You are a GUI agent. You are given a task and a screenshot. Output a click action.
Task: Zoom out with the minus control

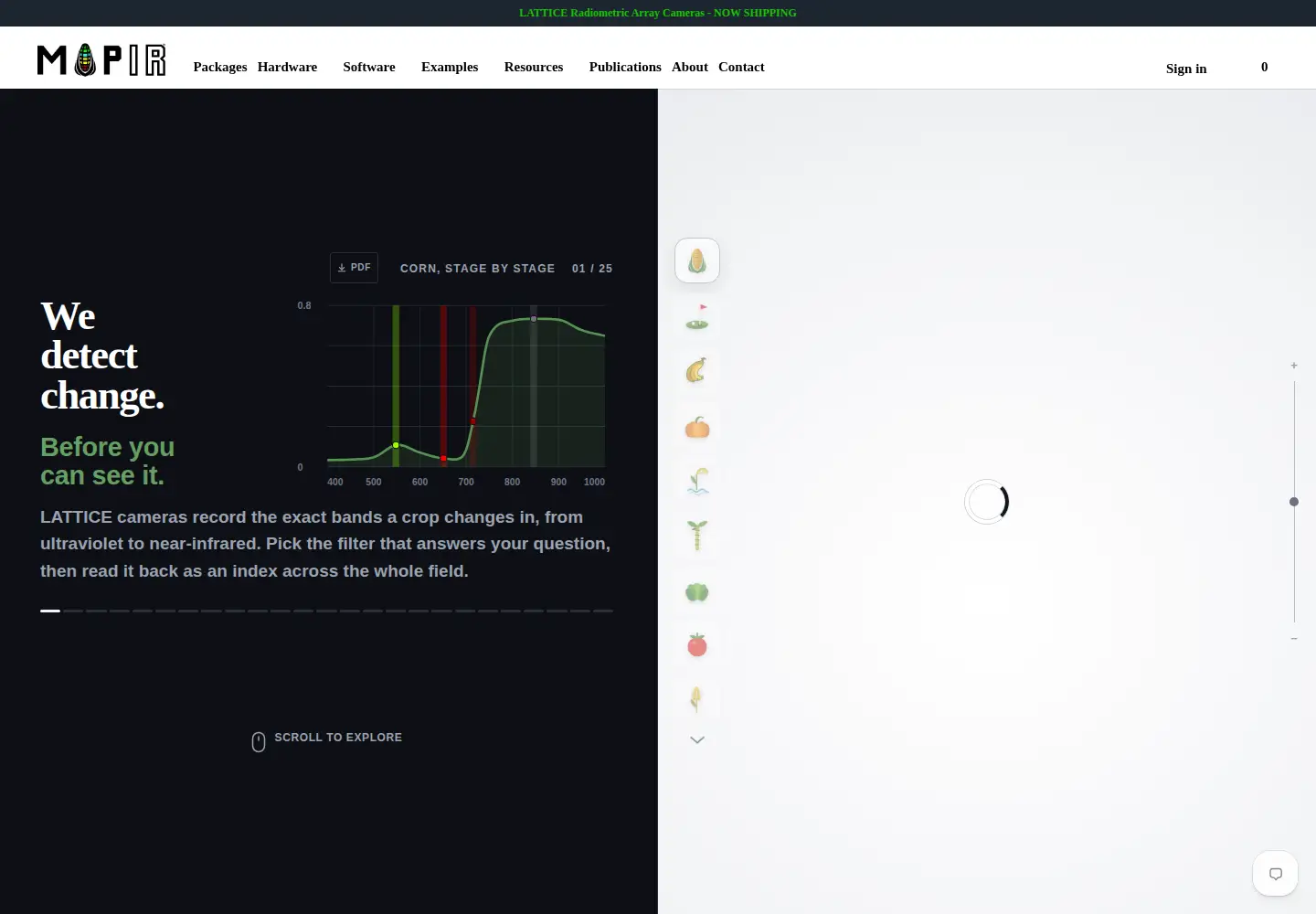click(1294, 639)
